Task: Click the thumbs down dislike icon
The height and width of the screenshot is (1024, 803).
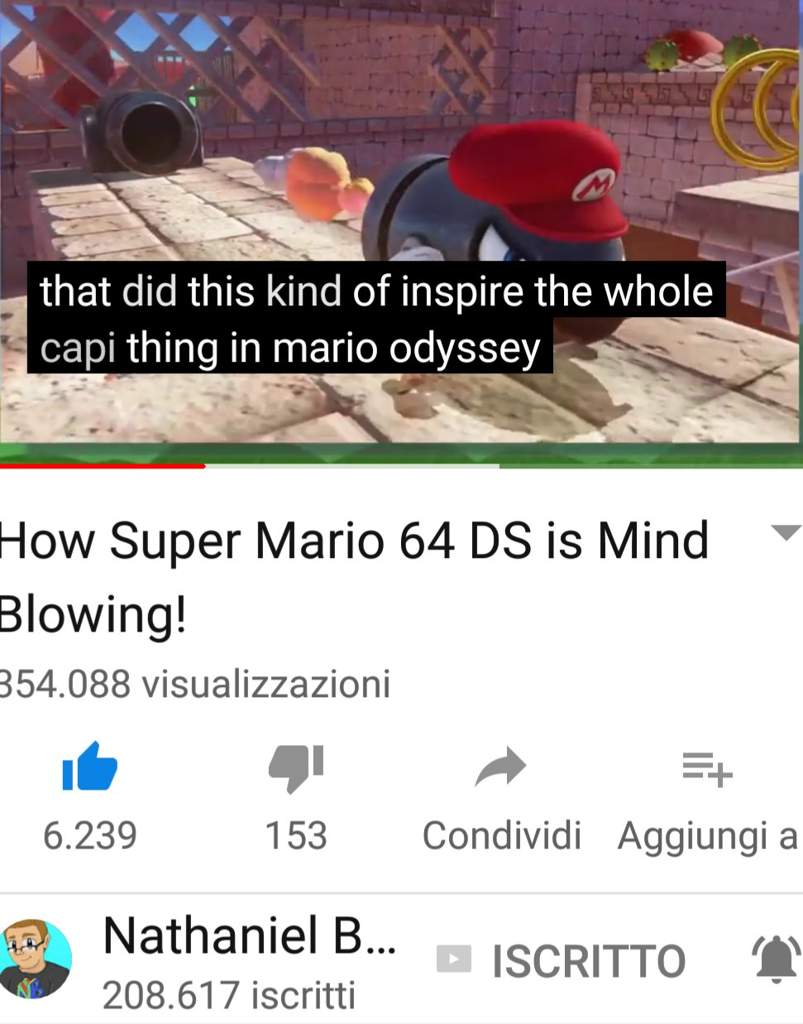Action: (x=296, y=768)
